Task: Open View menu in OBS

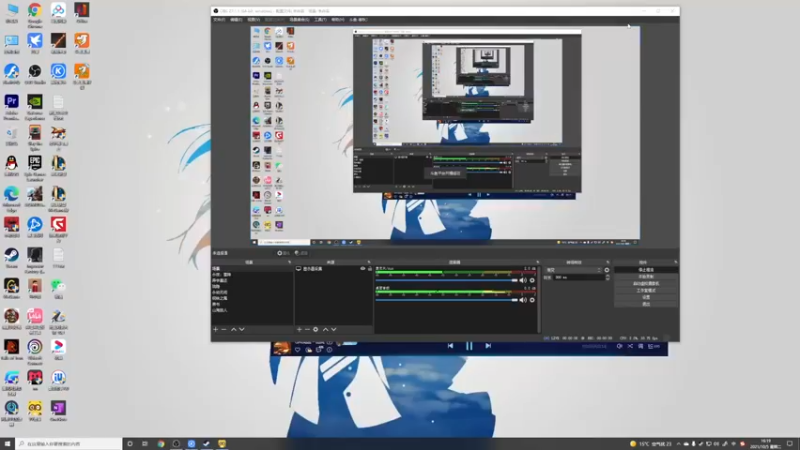Action: pyautogui.click(x=254, y=19)
